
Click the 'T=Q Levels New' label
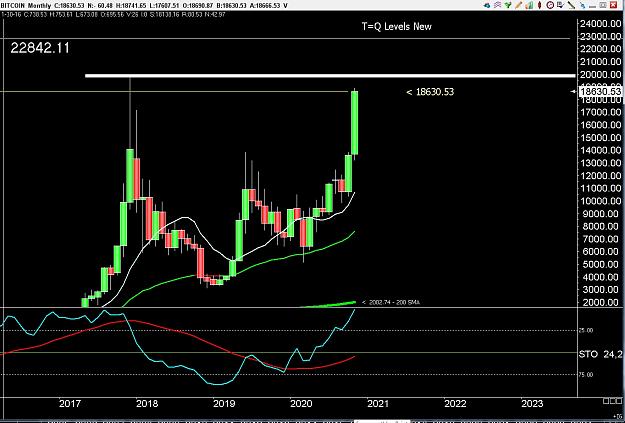(x=396, y=27)
